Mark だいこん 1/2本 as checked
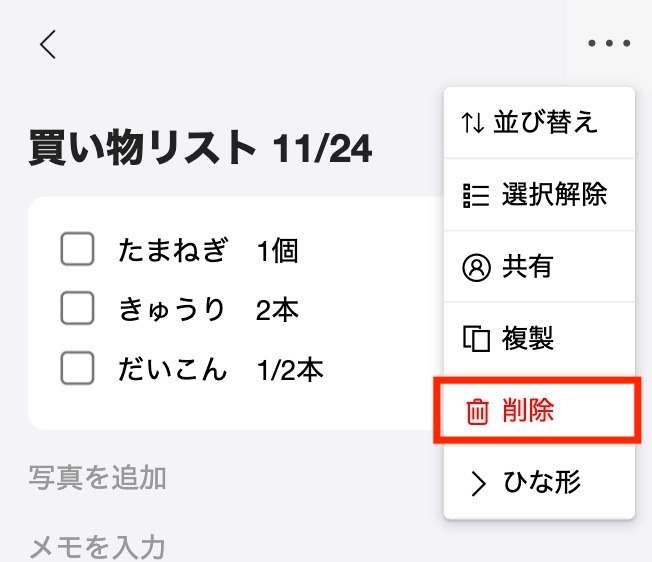The width and height of the screenshot is (652, 562). [x=77, y=368]
